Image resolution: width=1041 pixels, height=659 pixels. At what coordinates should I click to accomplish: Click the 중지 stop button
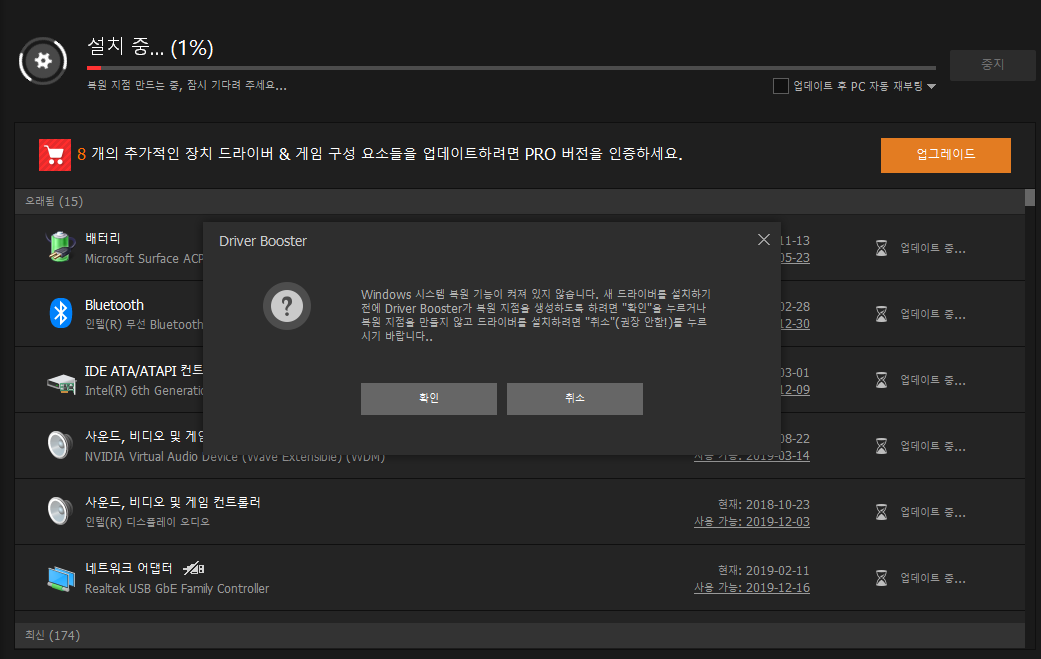(992, 65)
